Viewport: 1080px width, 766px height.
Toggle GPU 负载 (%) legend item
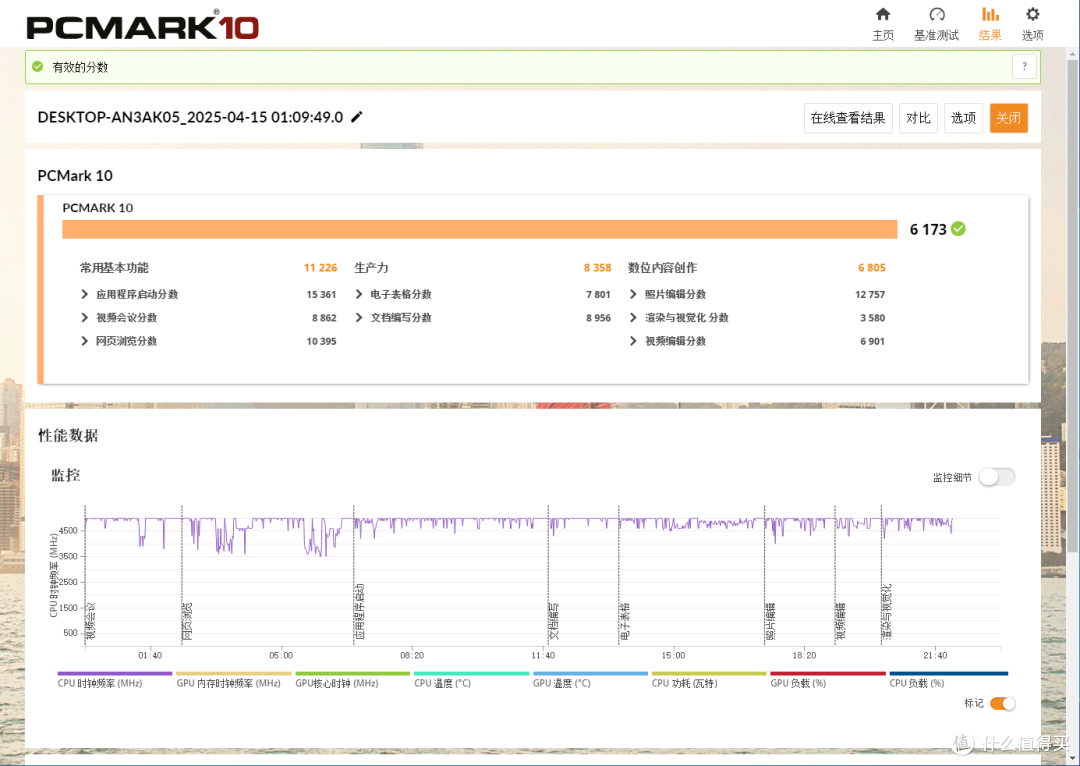828,679
